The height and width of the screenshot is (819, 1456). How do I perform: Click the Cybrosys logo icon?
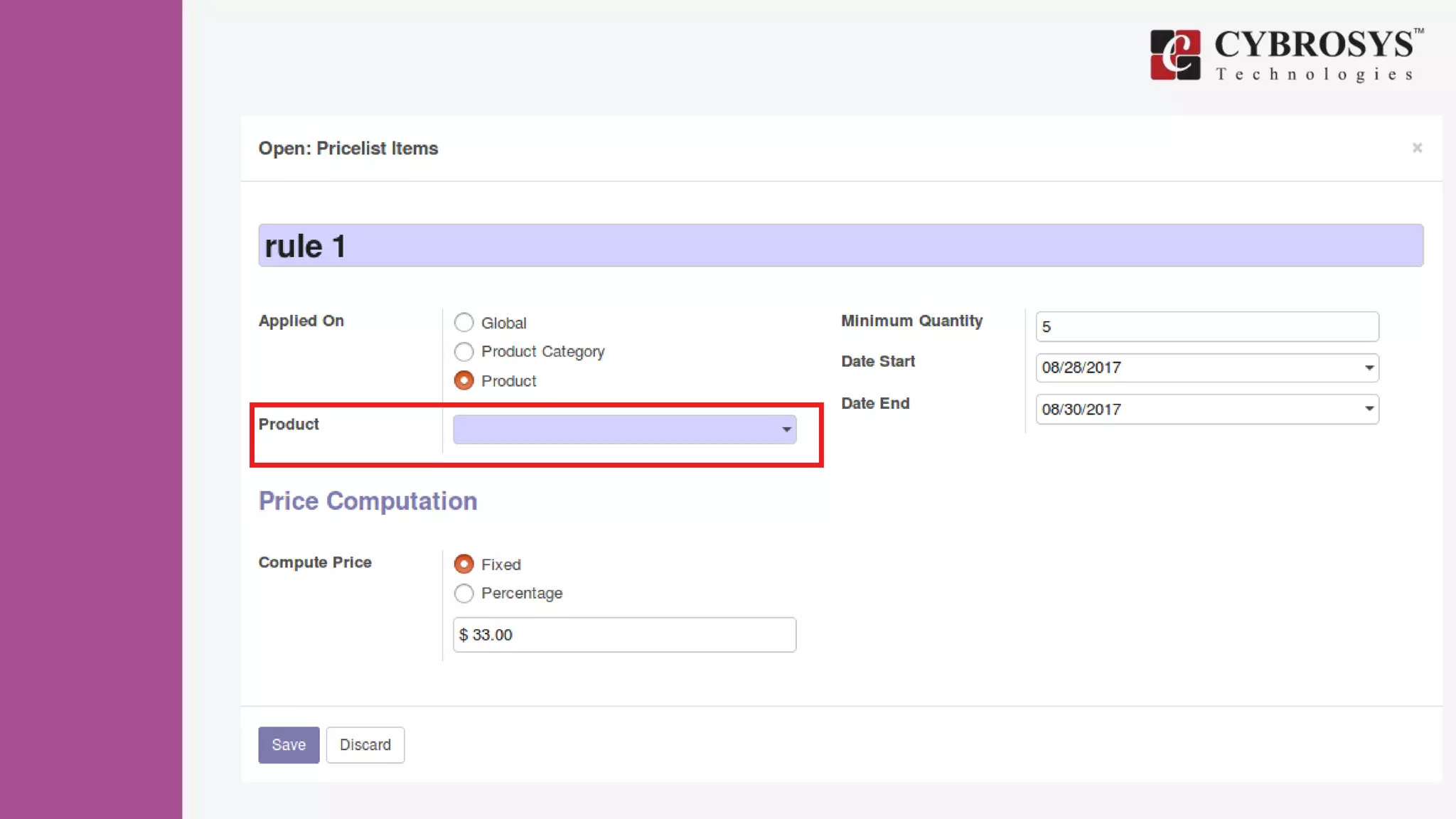[1175, 55]
